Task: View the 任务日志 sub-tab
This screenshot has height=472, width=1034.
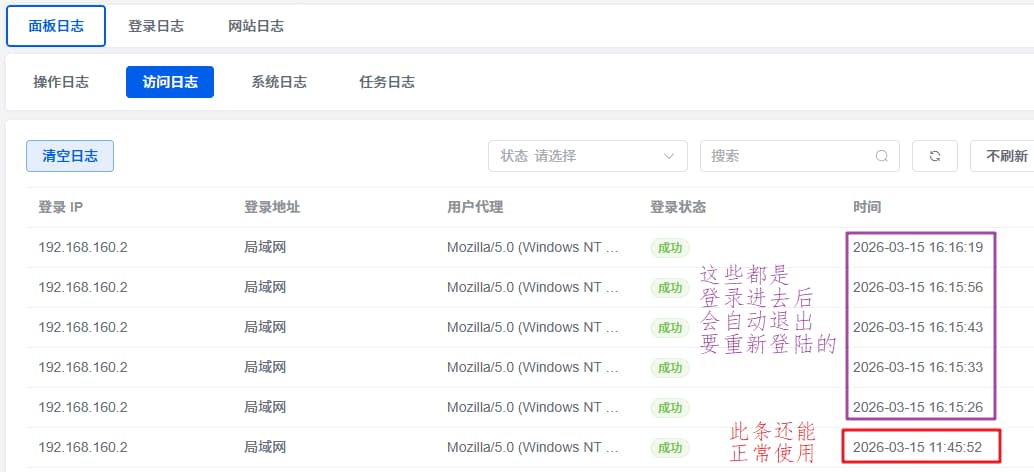Action: (x=387, y=82)
